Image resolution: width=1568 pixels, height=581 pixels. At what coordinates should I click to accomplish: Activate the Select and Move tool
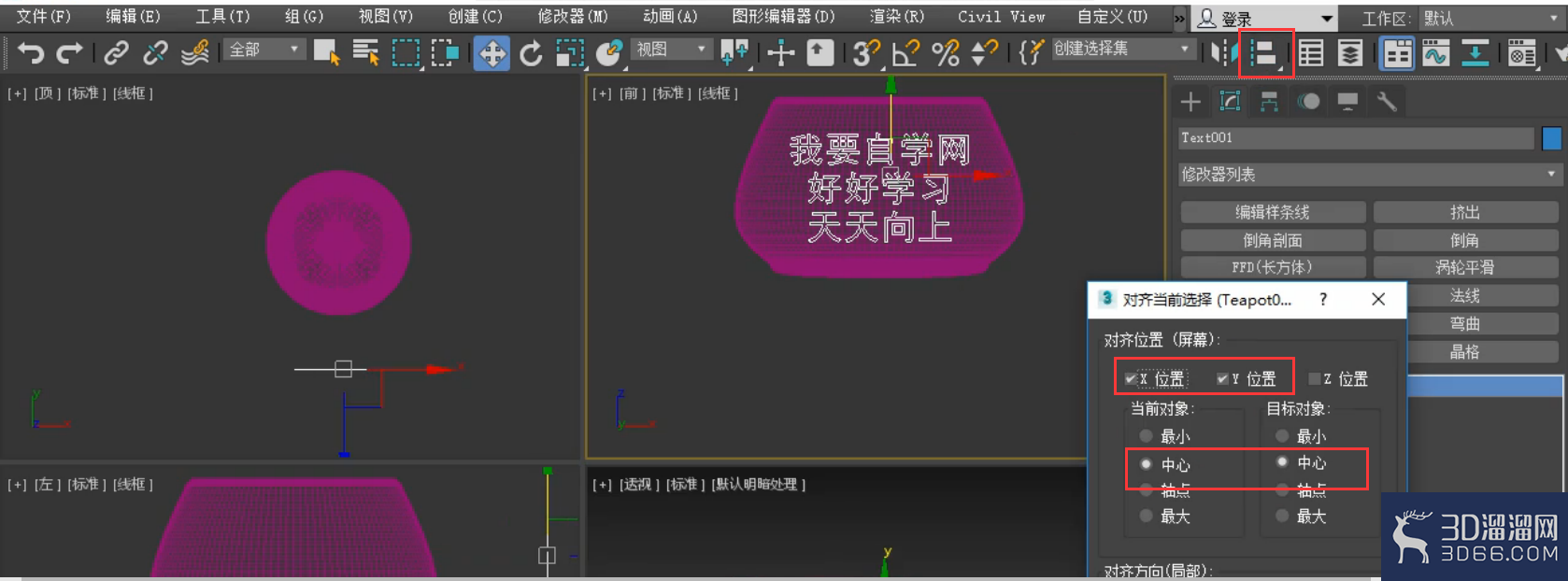tap(492, 53)
